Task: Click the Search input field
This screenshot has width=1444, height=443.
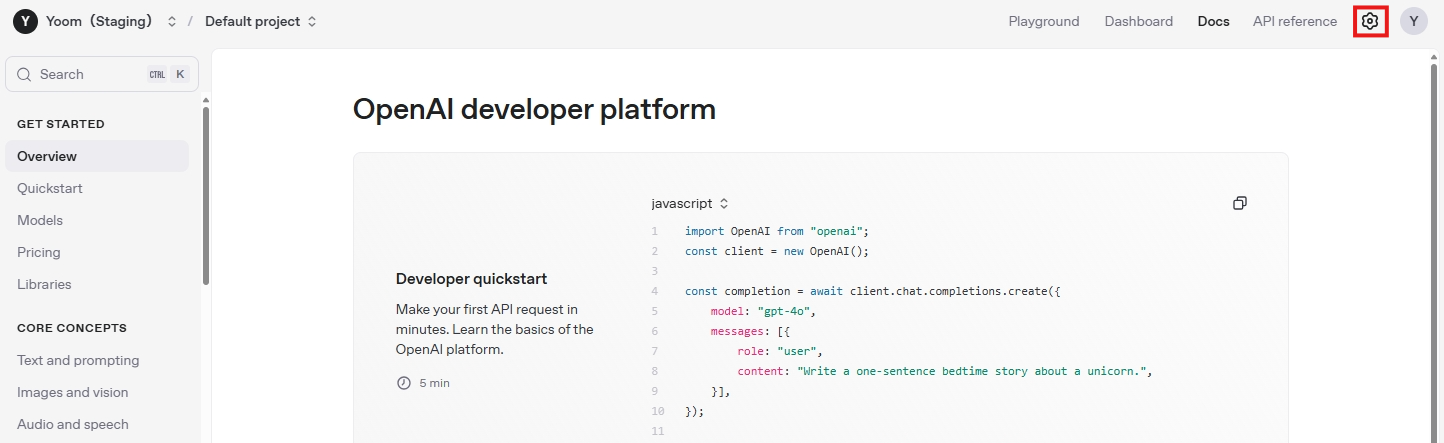Action: click(x=102, y=74)
